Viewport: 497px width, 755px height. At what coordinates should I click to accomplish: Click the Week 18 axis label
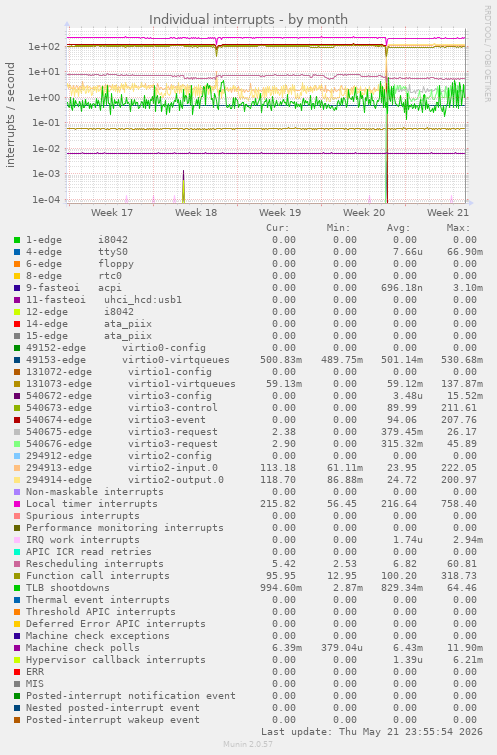point(196,212)
